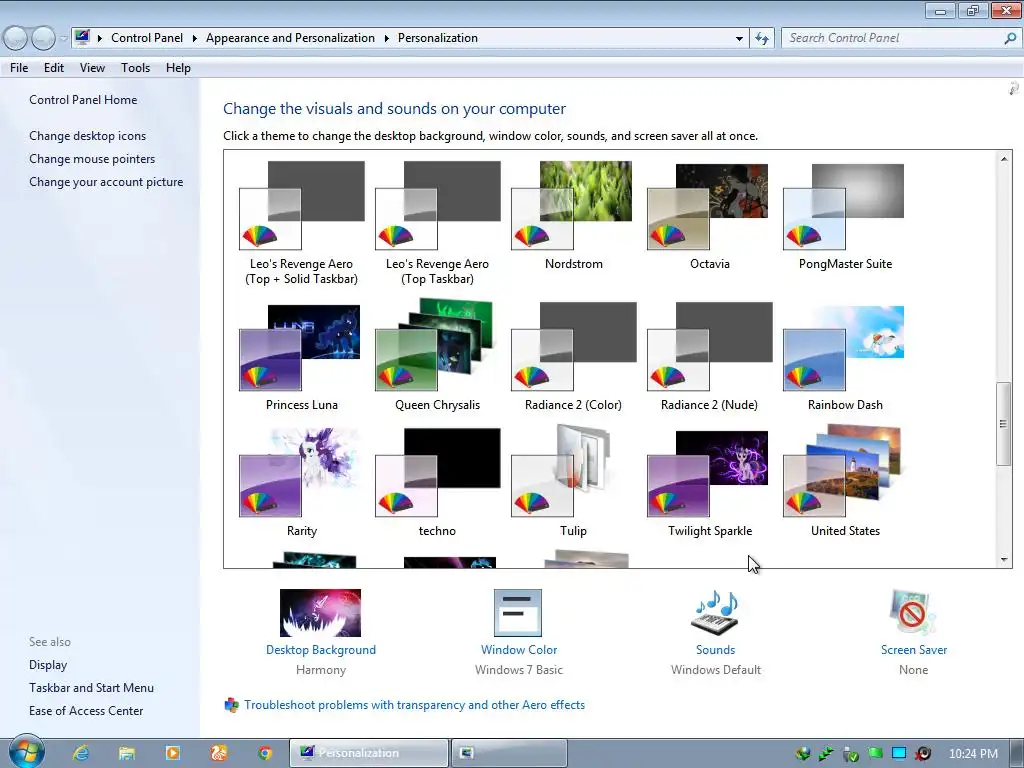Select Leo's Revenge Aero (Top Taskbar) theme

(x=438, y=222)
